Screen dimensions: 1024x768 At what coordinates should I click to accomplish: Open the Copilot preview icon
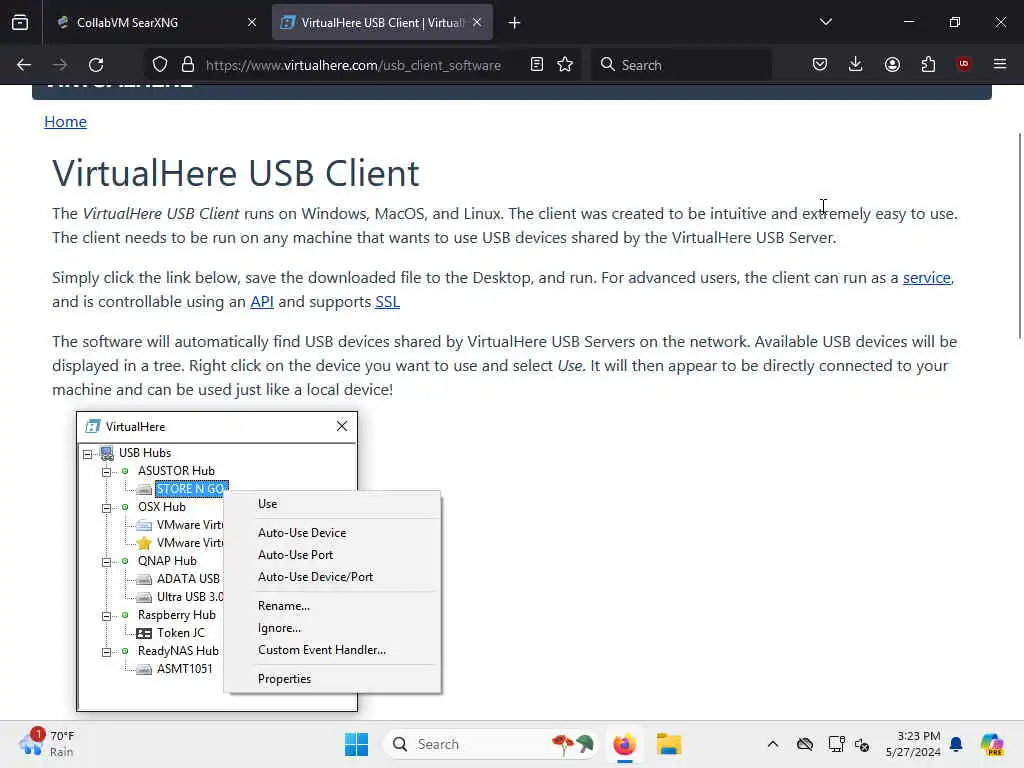pos(992,744)
